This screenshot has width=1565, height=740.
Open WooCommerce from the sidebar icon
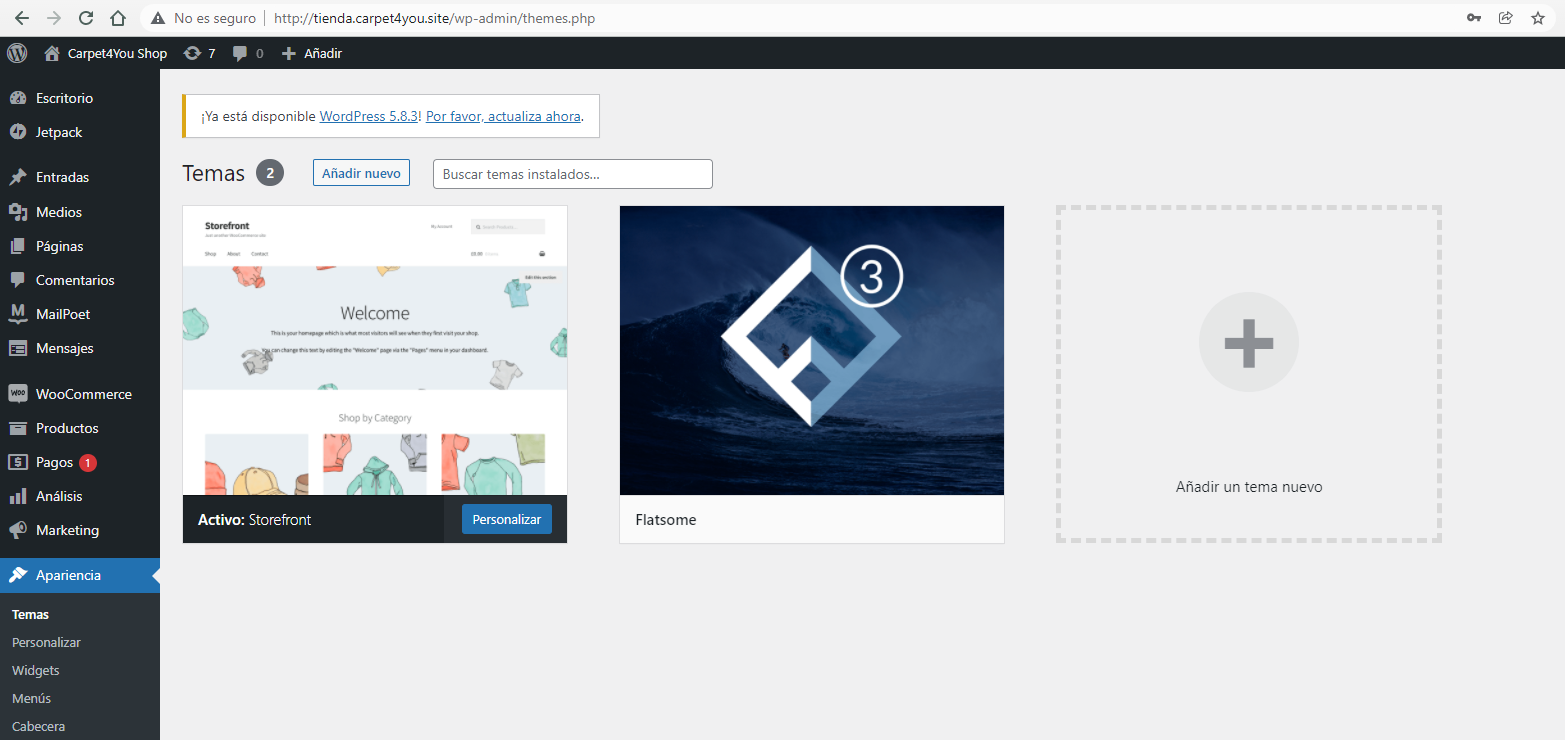coord(17,394)
